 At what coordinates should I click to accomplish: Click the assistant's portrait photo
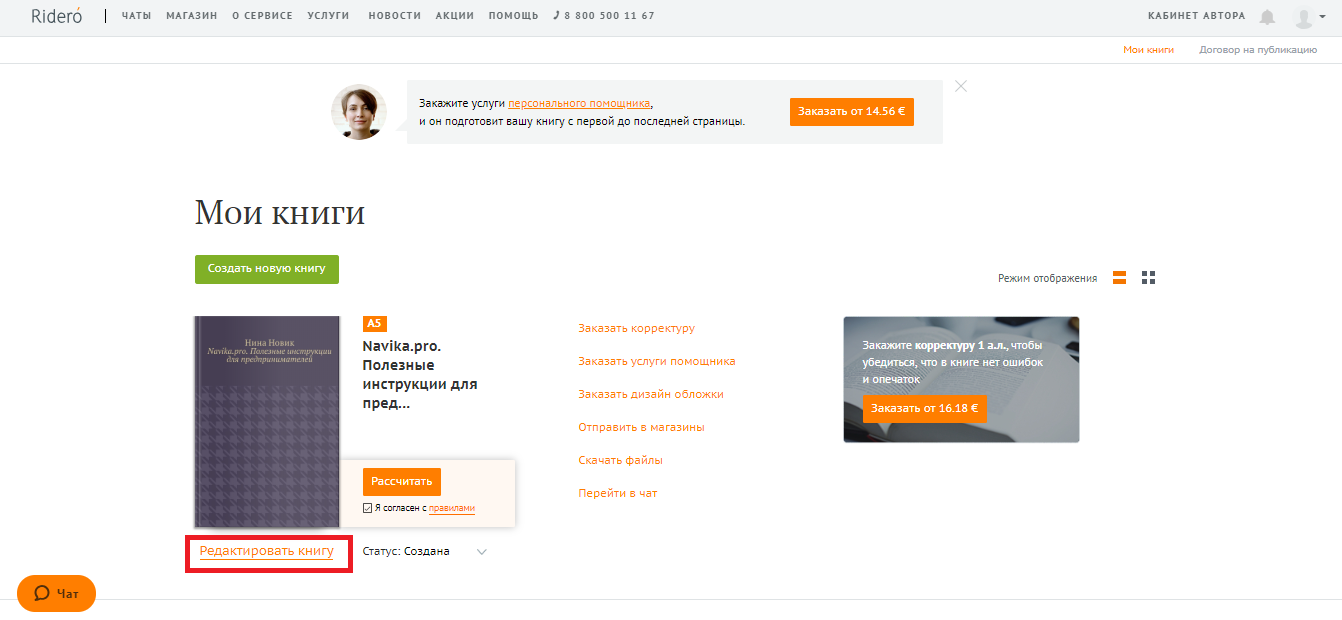click(359, 112)
